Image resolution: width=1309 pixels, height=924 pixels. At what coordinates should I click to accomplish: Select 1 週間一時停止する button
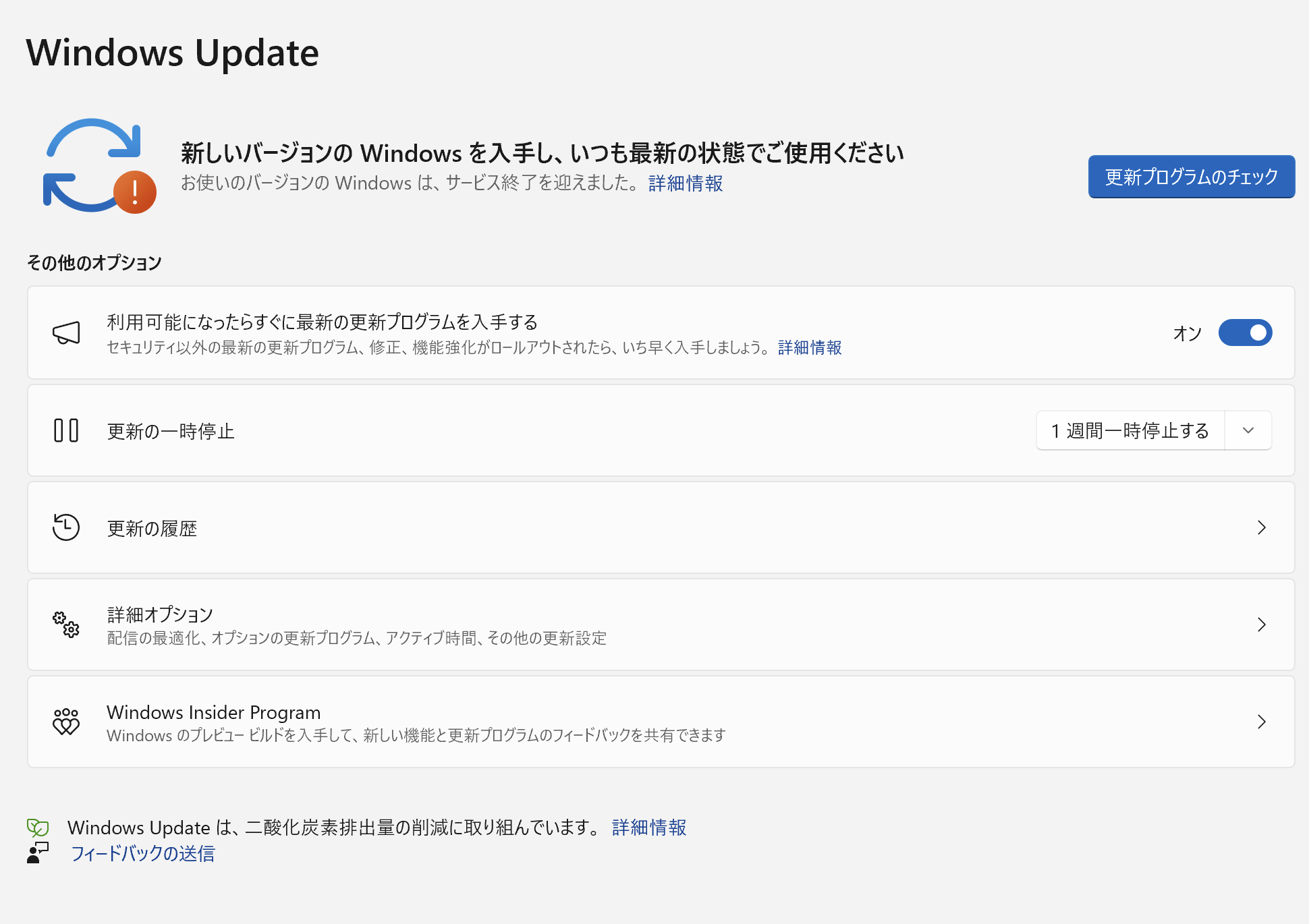(1130, 430)
